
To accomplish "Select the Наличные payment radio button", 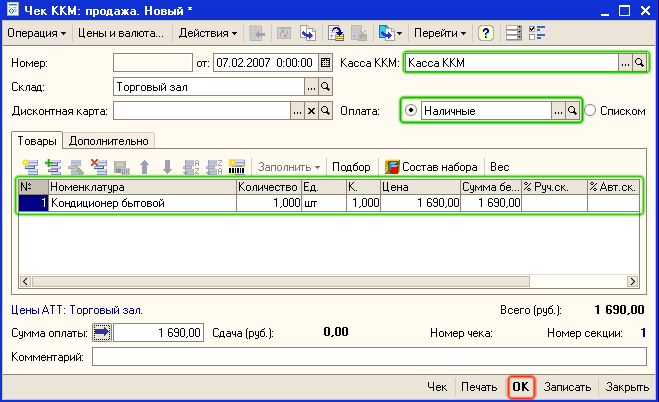I will point(411,110).
